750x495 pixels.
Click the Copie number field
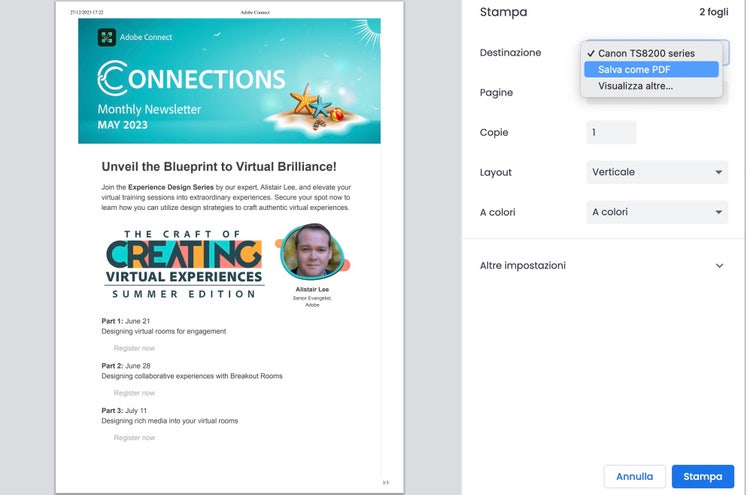pos(611,132)
